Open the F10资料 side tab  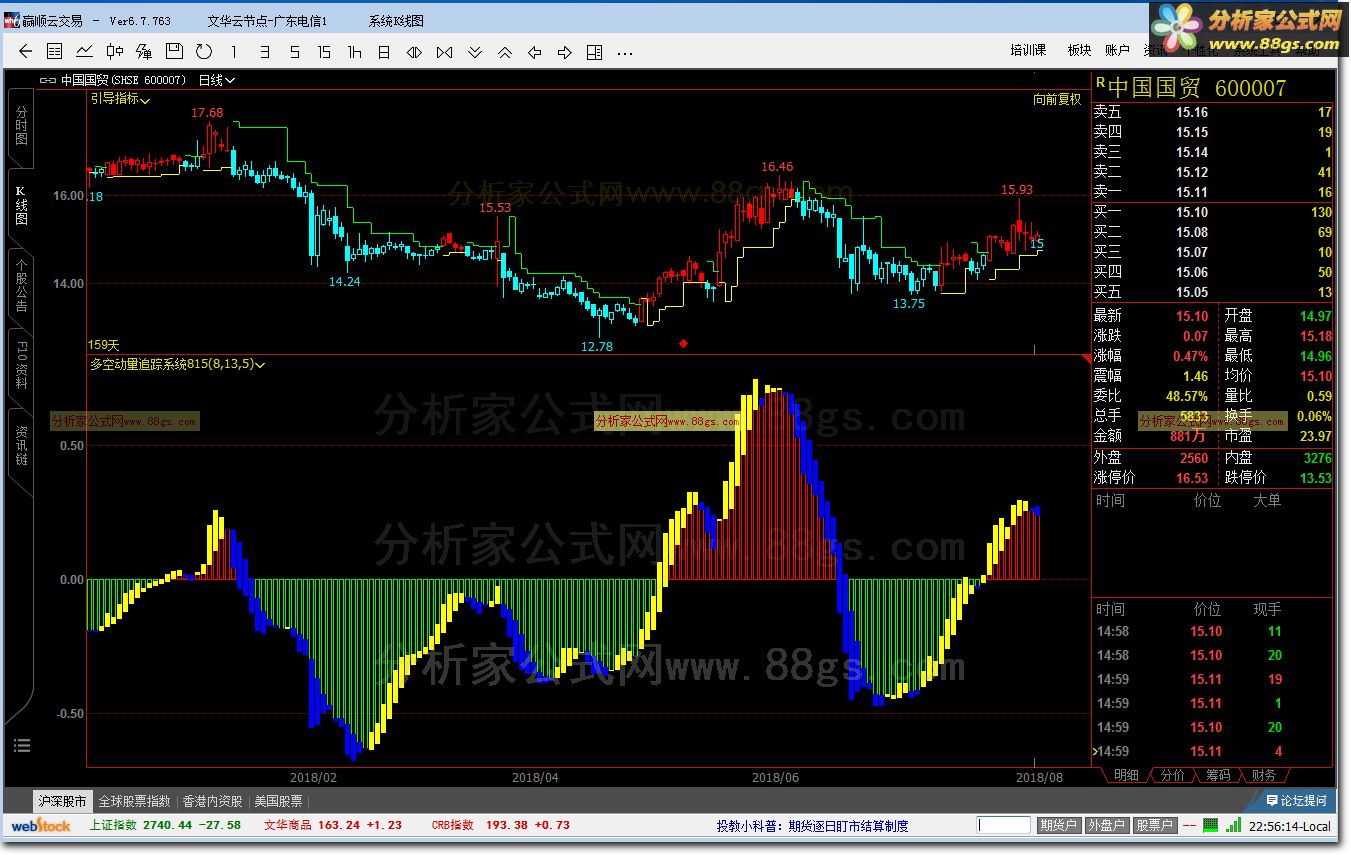tap(21, 366)
